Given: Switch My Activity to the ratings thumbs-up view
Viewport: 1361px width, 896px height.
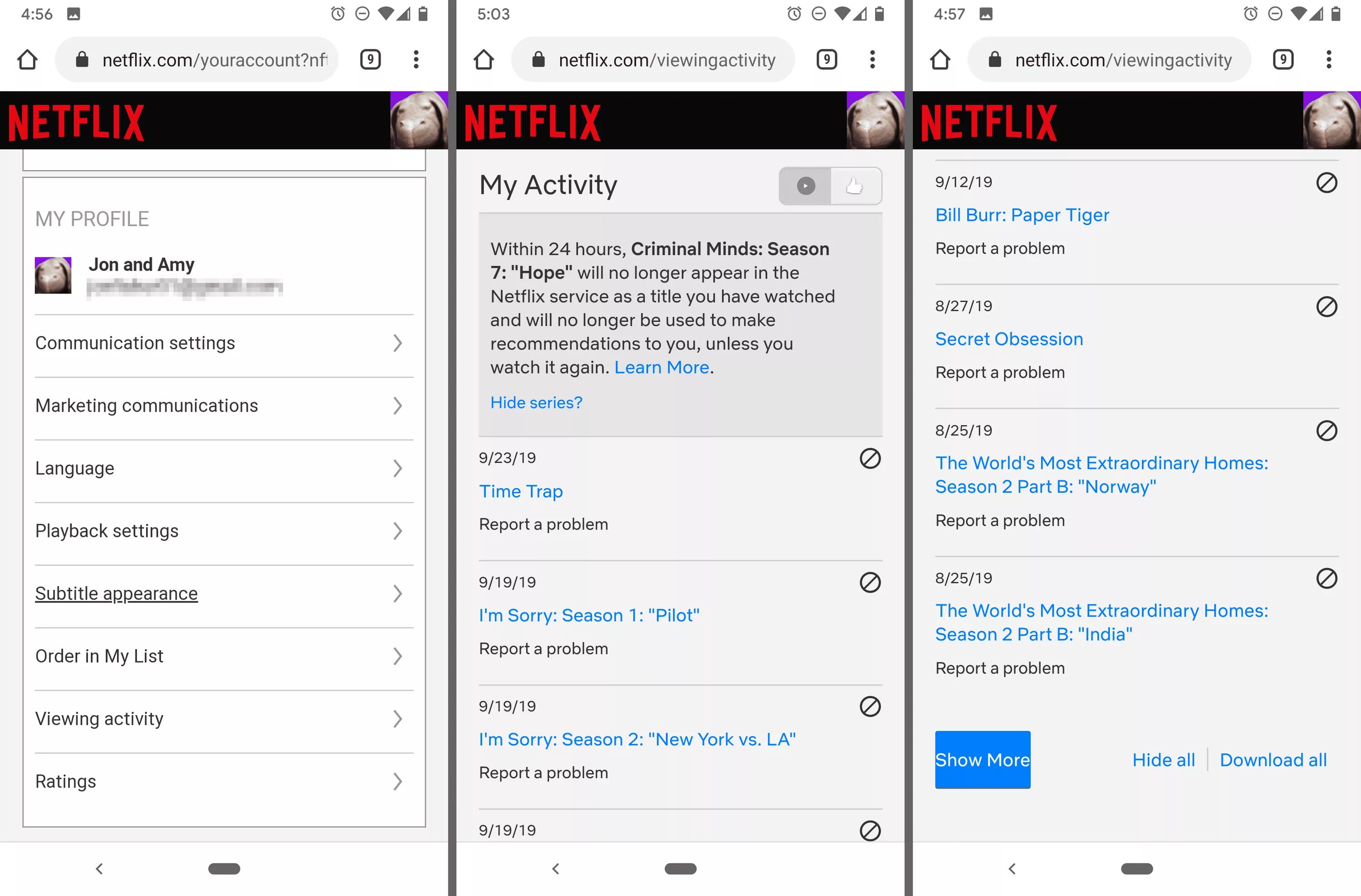Looking at the screenshot, I should coord(856,186).
